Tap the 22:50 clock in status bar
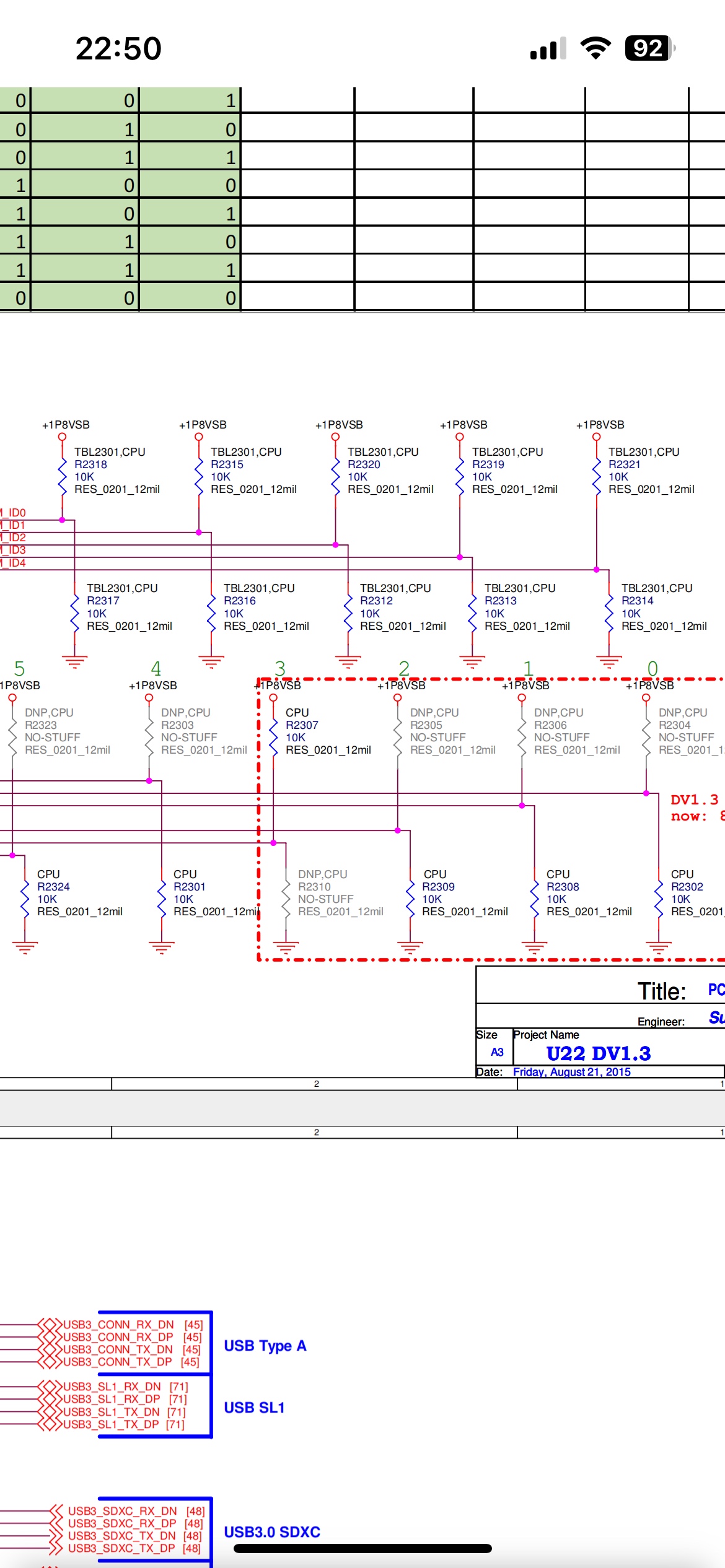The width and height of the screenshot is (725, 1568). pos(118,48)
